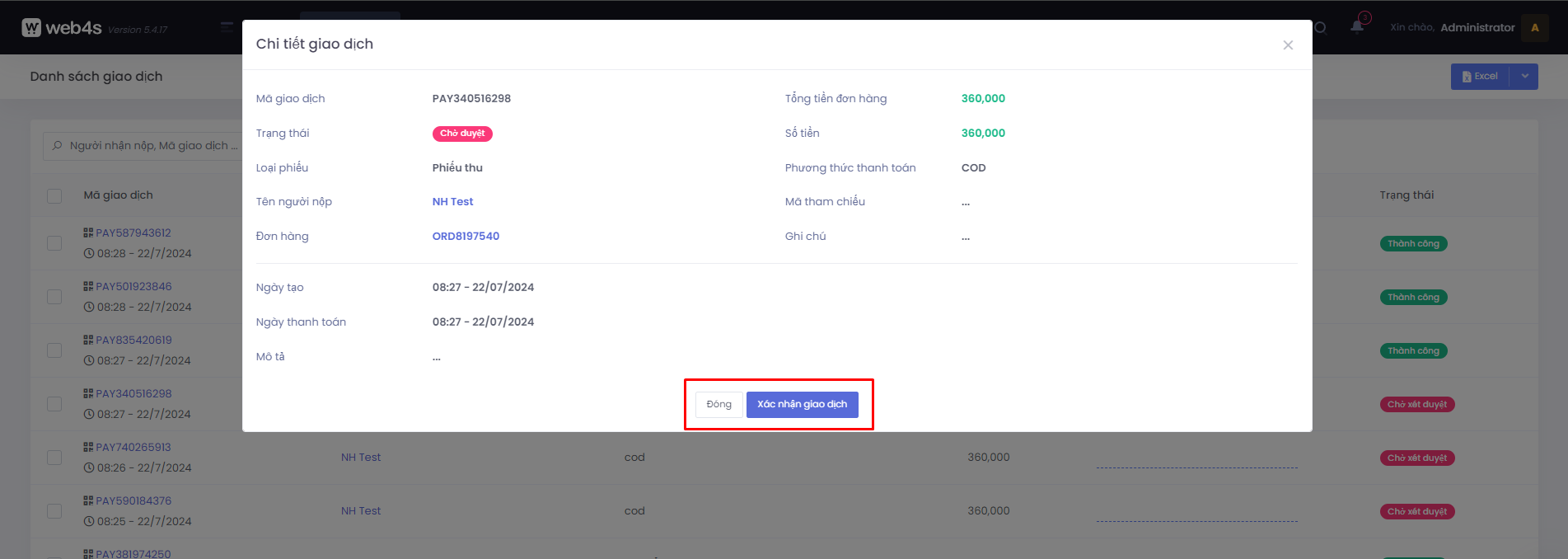Click QR icon beside PAY587943612
This screenshot has height=559, width=1568.
(x=88, y=233)
